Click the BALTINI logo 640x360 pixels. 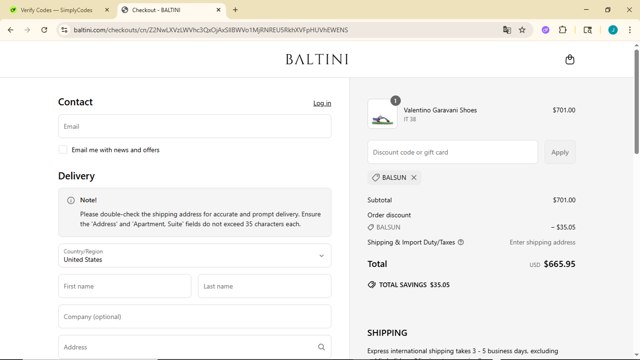317,60
